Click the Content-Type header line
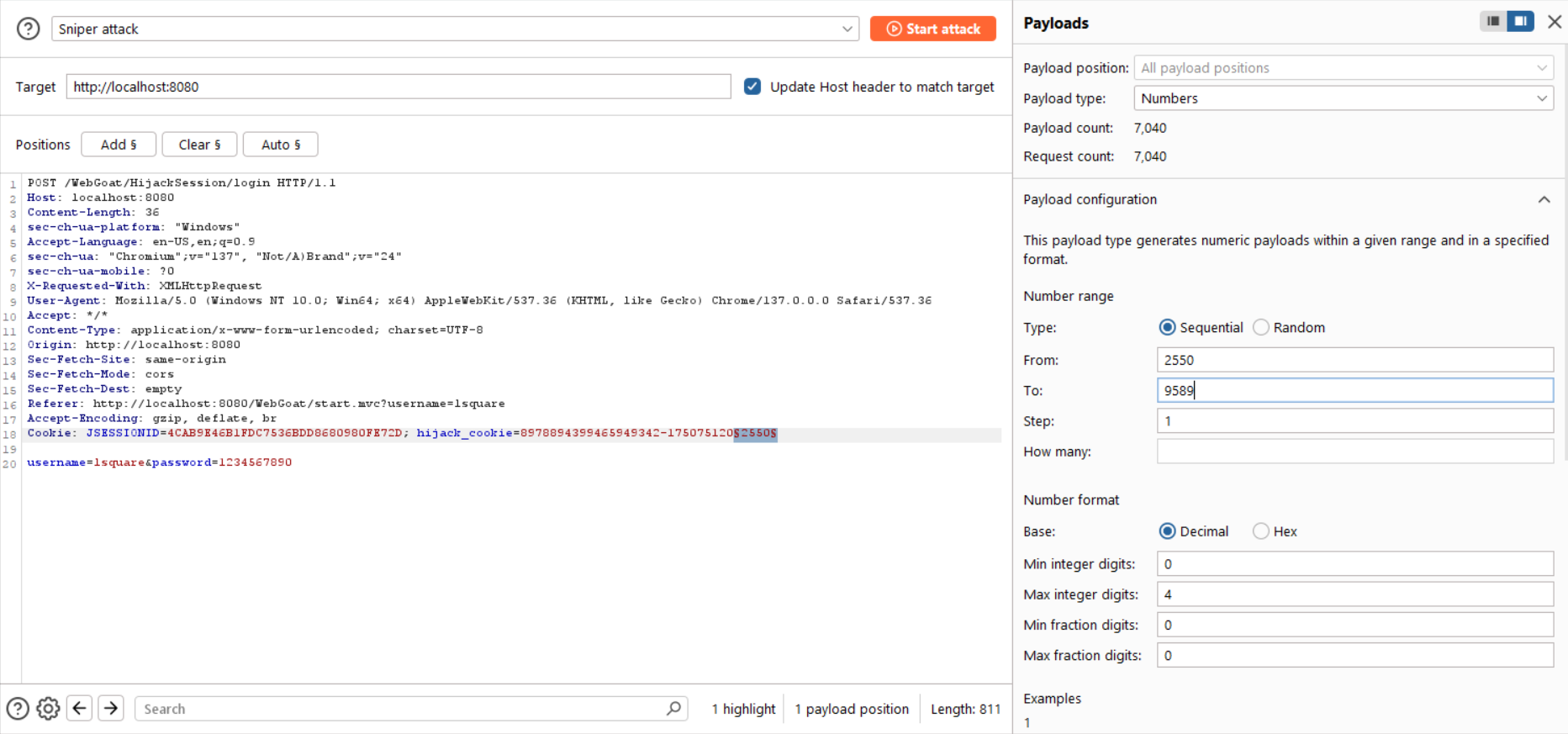Screen dimensions: 1568x734 click(x=255, y=330)
